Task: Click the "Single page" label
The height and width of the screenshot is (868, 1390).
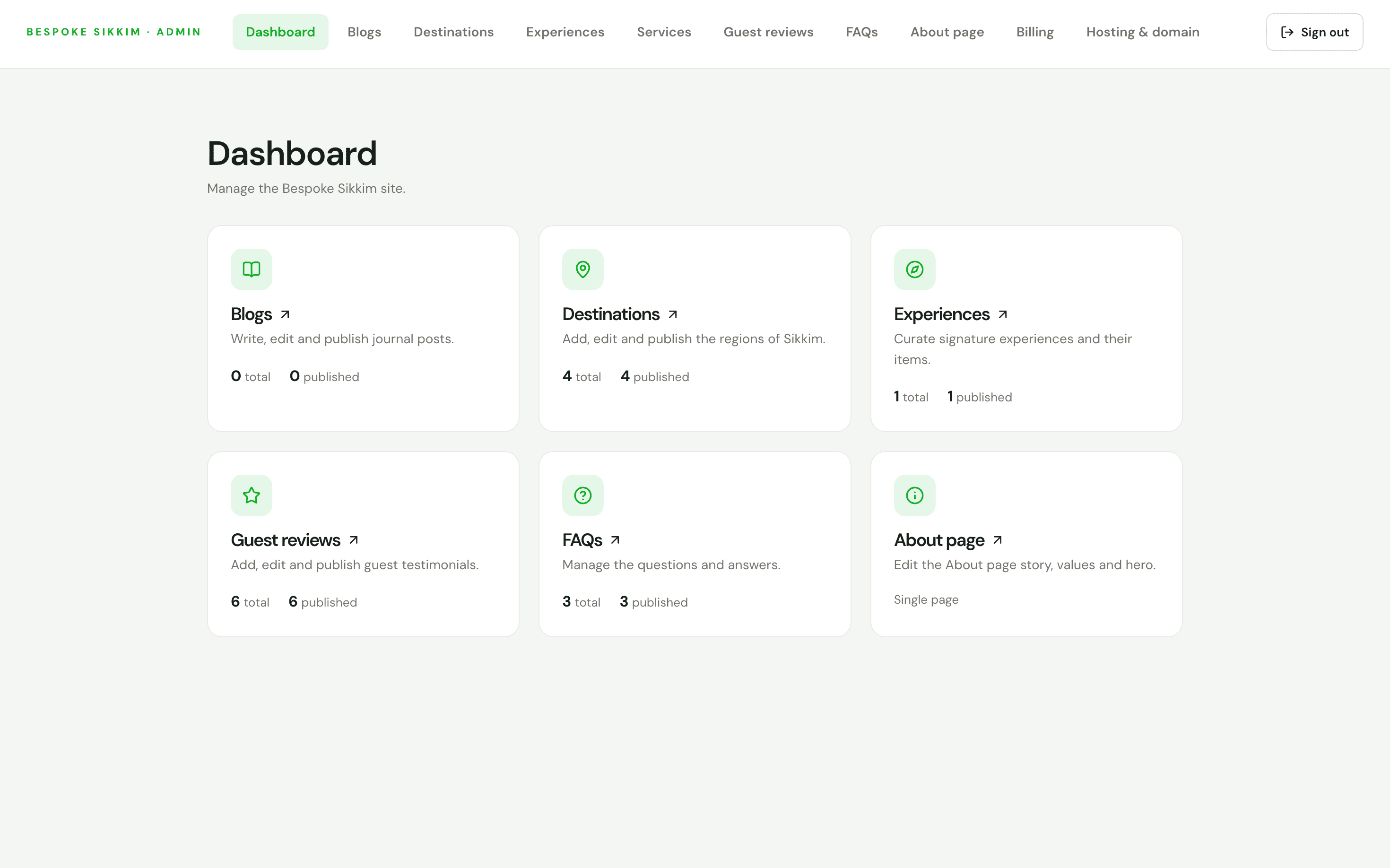Action: (926, 600)
